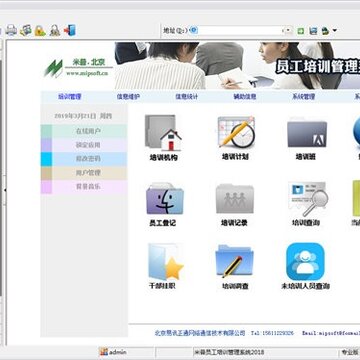
Task: Open the 培训记录 grey people folder icon
Action: (x=235, y=199)
